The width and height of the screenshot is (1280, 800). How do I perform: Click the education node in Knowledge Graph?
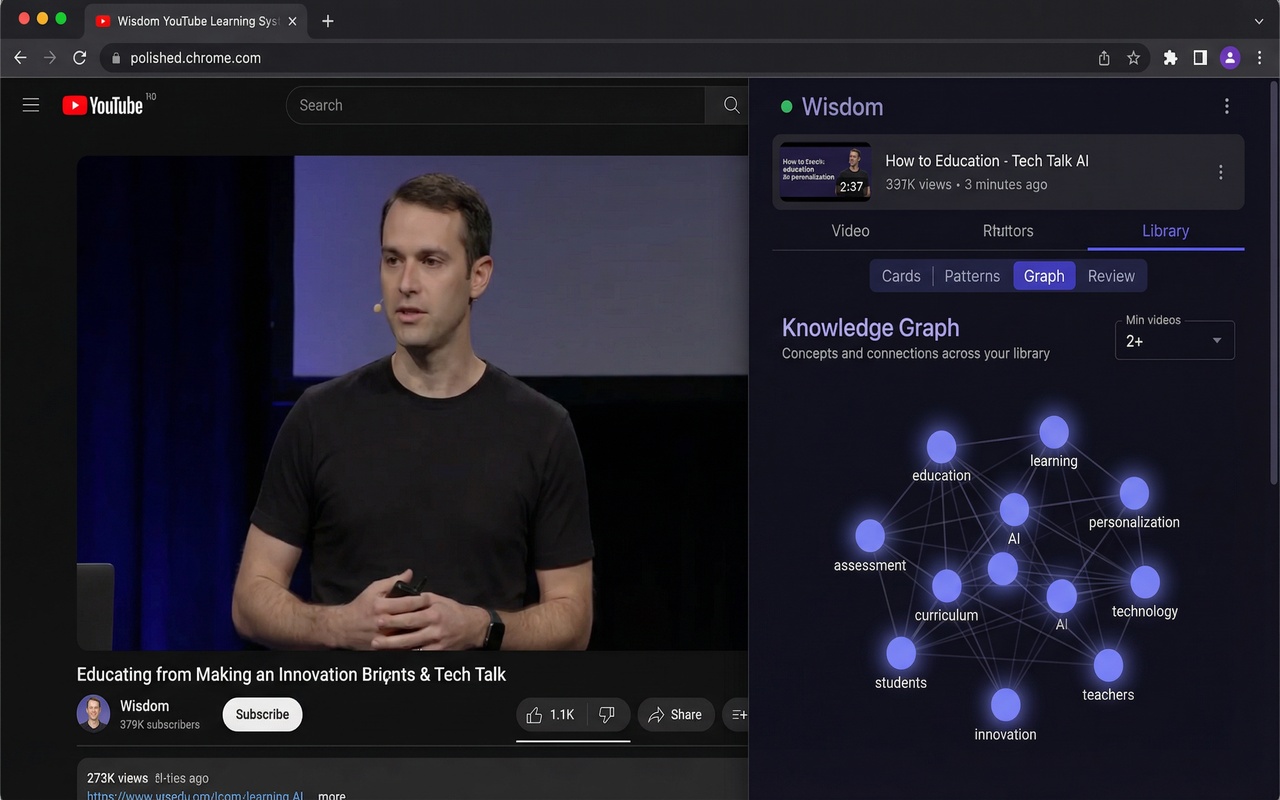point(941,447)
